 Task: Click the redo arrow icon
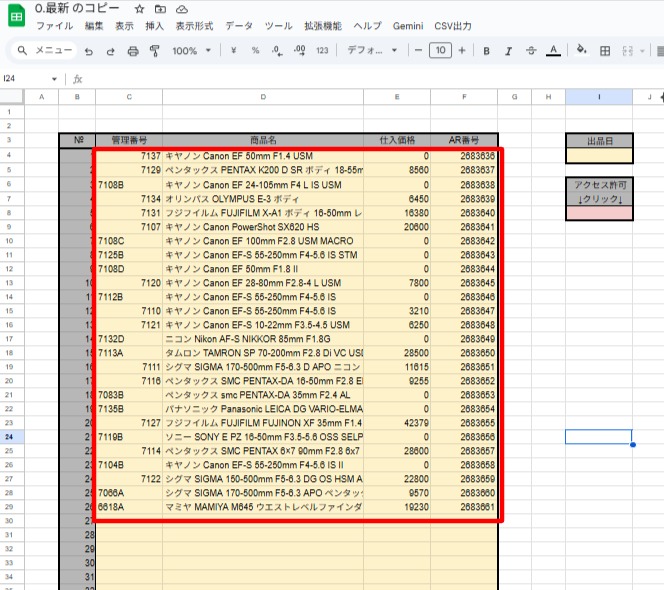coord(110,51)
